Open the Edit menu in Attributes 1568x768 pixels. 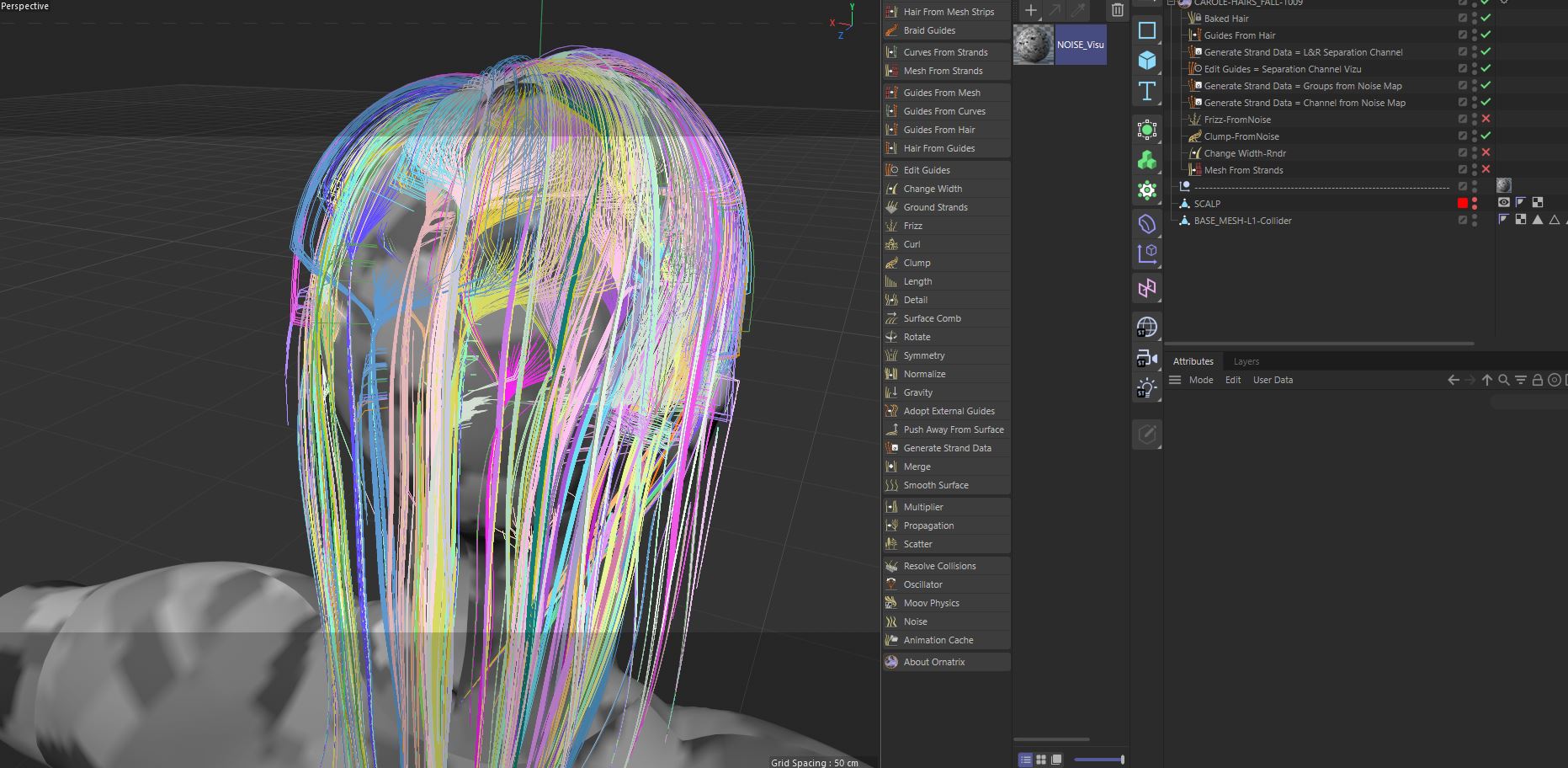[x=1232, y=381]
